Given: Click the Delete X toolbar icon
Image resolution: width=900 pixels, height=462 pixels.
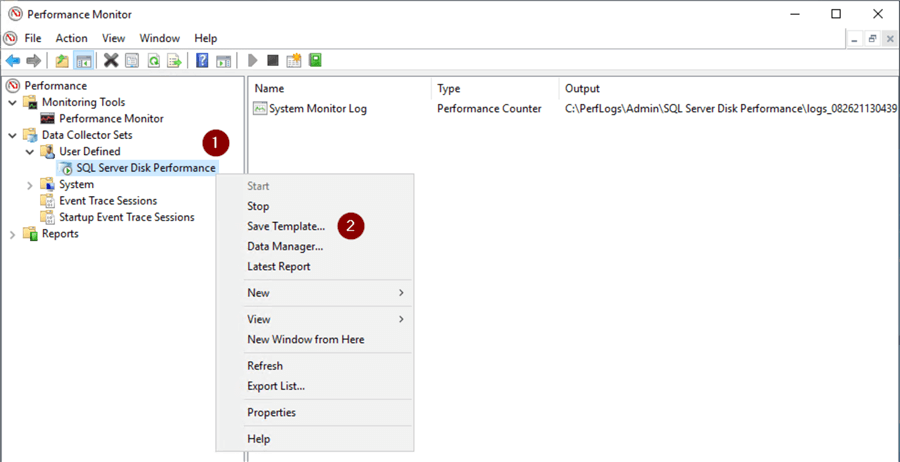Looking at the screenshot, I should [x=111, y=60].
